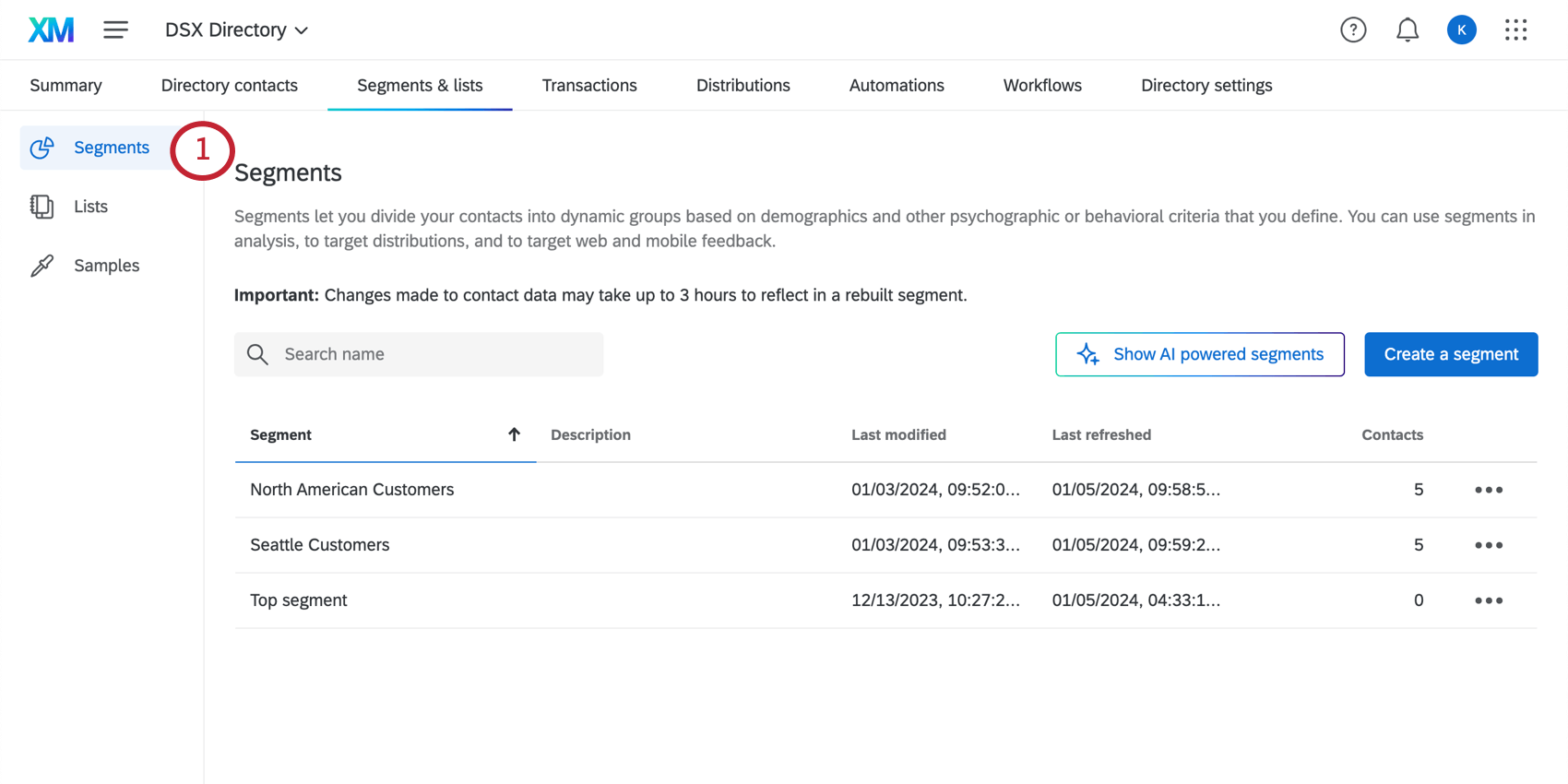This screenshot has width=1568, height=784.
Task: Open notifications bell icon
Action: click(x=1407, y=30)
